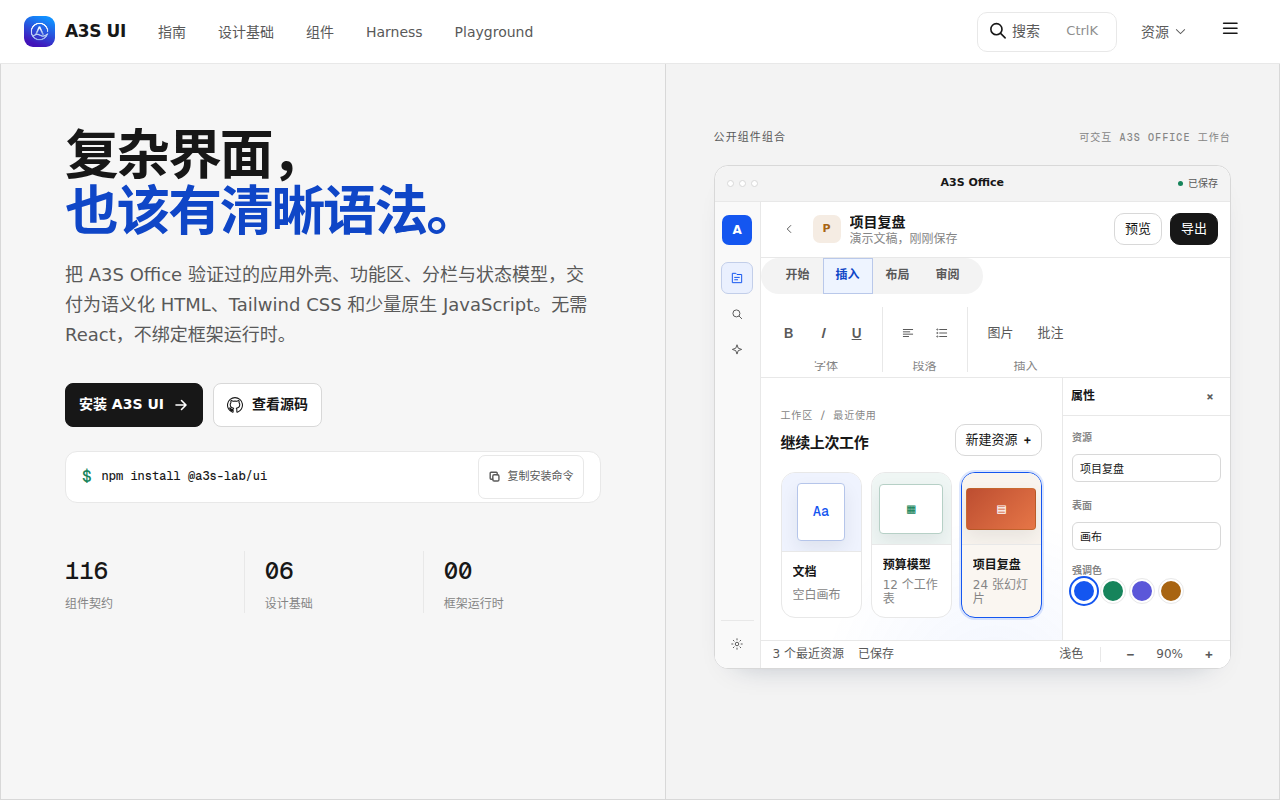Open the 查看源码 GitHub link
Viewport: 1280px width, 800px height.
267,405
